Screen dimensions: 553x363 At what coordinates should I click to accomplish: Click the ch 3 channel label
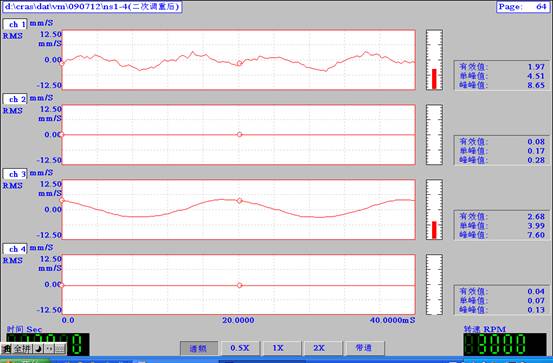[x=15, y=174]
